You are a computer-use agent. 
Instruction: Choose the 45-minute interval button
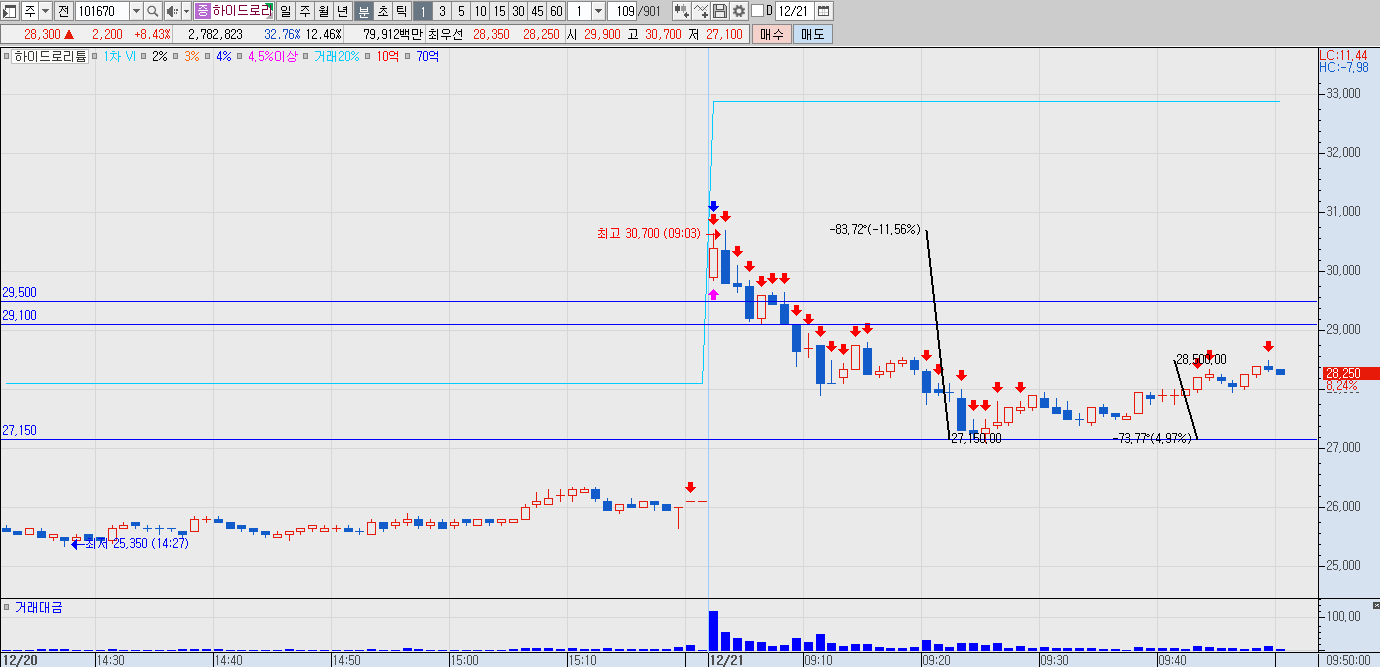tap(537, 11)
